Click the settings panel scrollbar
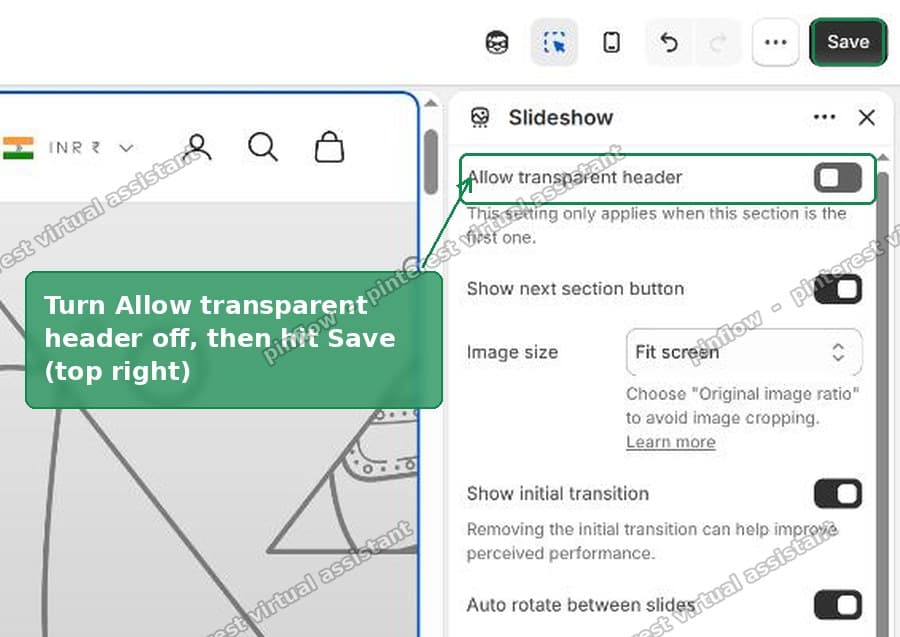This screenshot has height=637, width=900. [883, 402]
